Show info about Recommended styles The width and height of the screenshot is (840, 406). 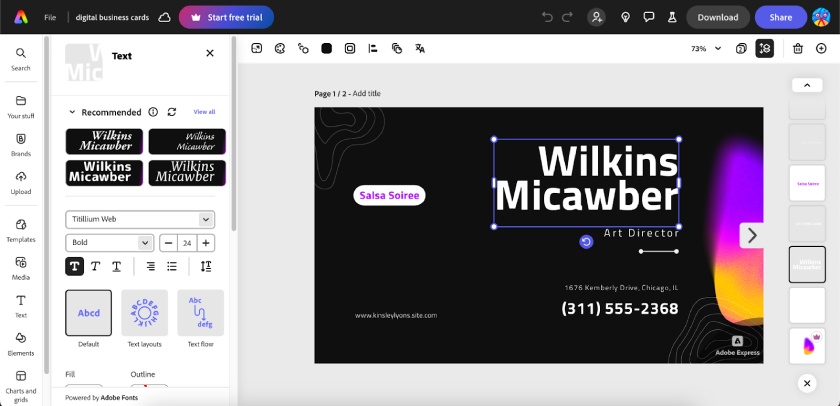(x=153, y=112)
